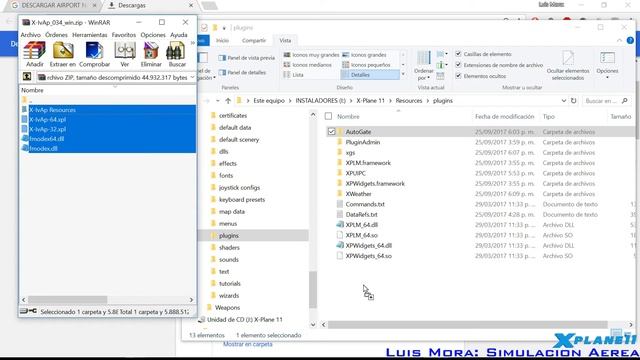
Task: Open Ordenar por dropdown
Action: click(424, 65)
